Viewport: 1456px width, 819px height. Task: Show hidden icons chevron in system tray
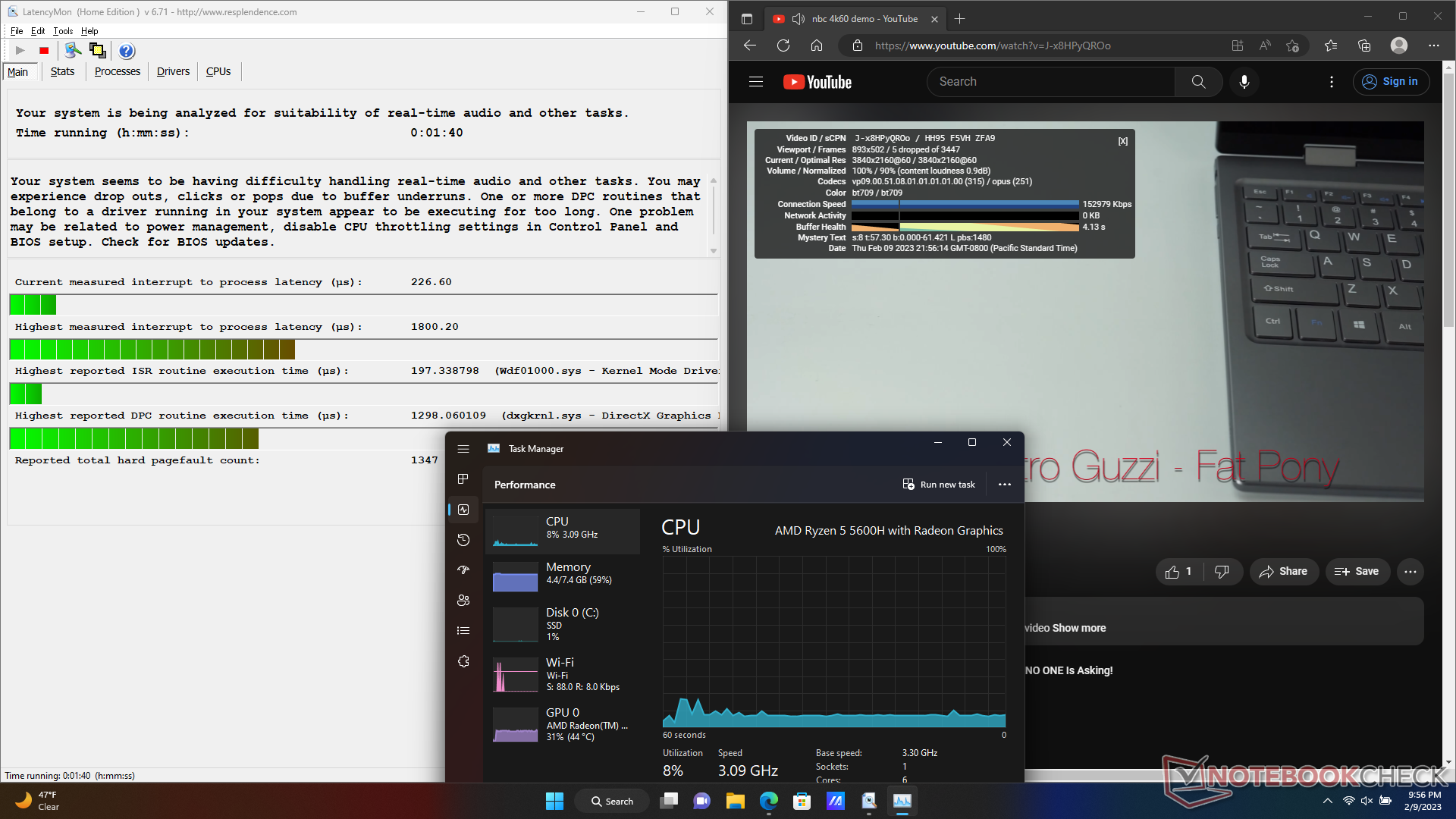tap(1327, 801)
